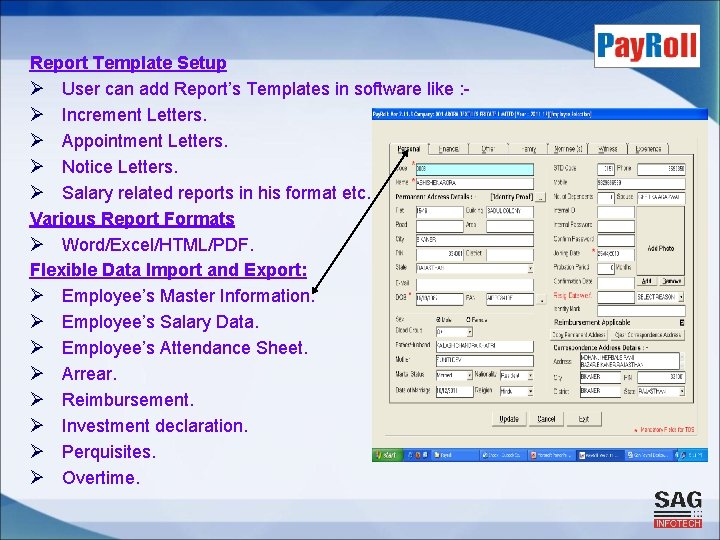Click the highlighted employee Code field
The width and height of the screenshot is (720, 540).
[x=475, y=169]
